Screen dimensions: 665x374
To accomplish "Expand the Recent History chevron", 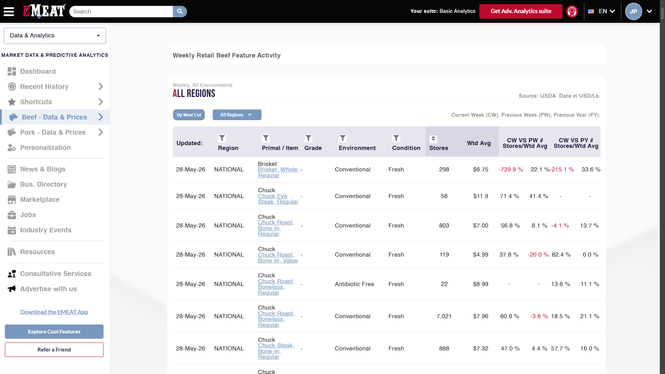I will (101, 87).
